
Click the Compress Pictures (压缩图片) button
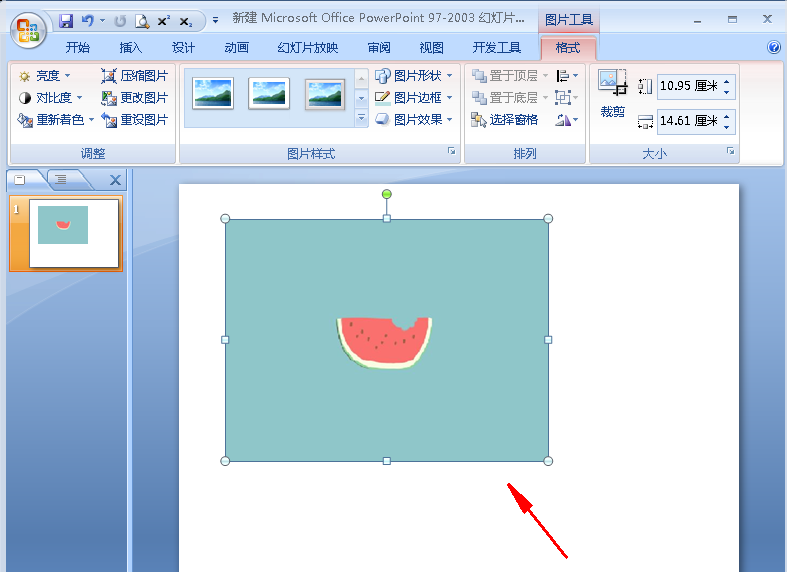(134, 76)
